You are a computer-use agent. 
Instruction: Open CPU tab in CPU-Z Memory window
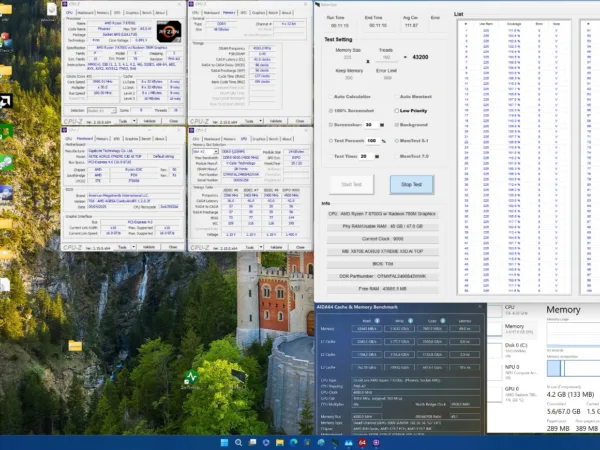point(196,13)
